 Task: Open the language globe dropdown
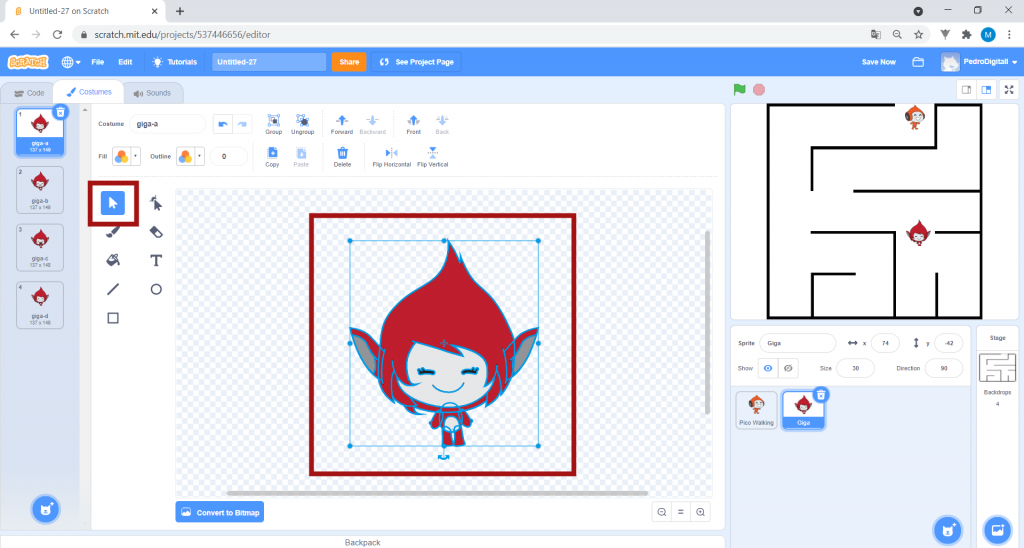click(71, 62)
